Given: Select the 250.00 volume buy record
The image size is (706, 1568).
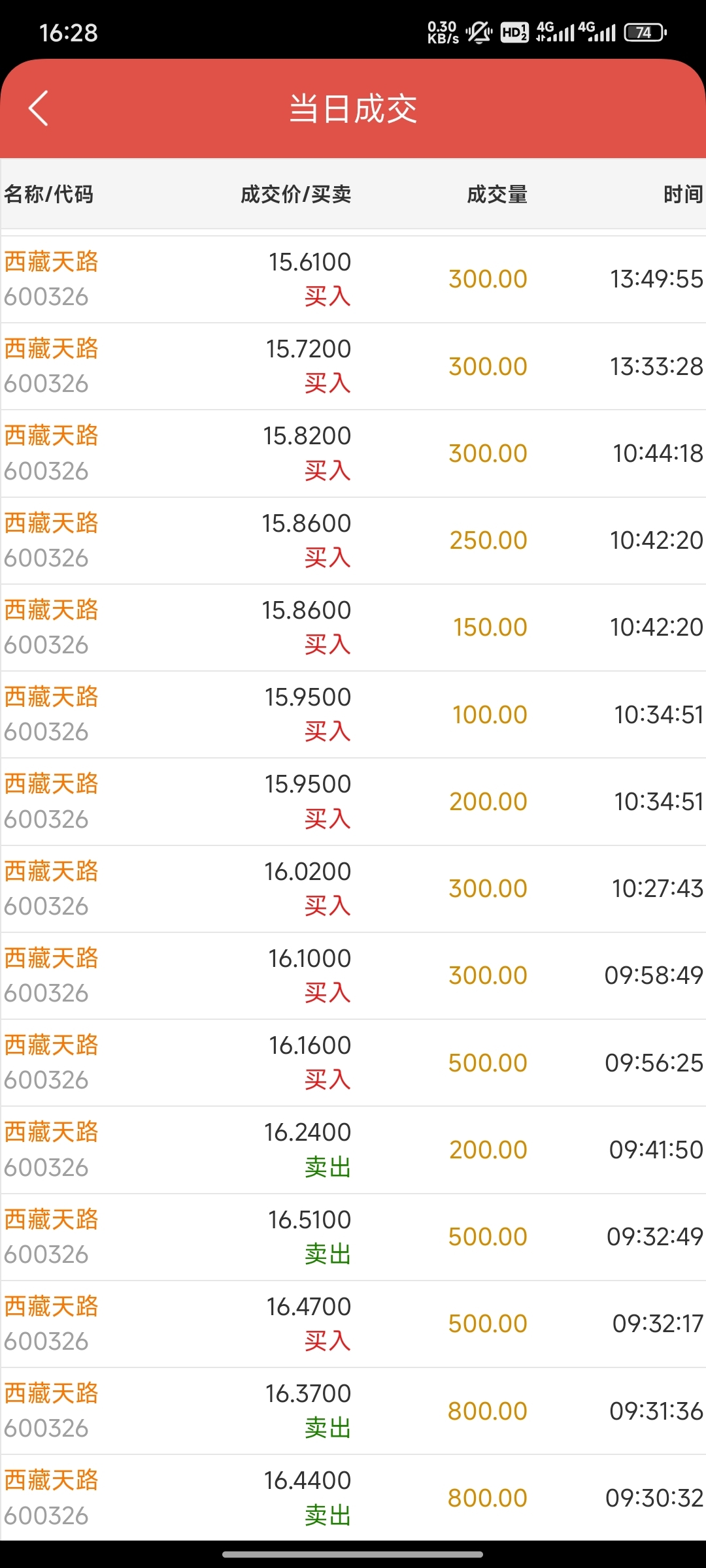Looking at the screenshot, I should pos(353,540).
